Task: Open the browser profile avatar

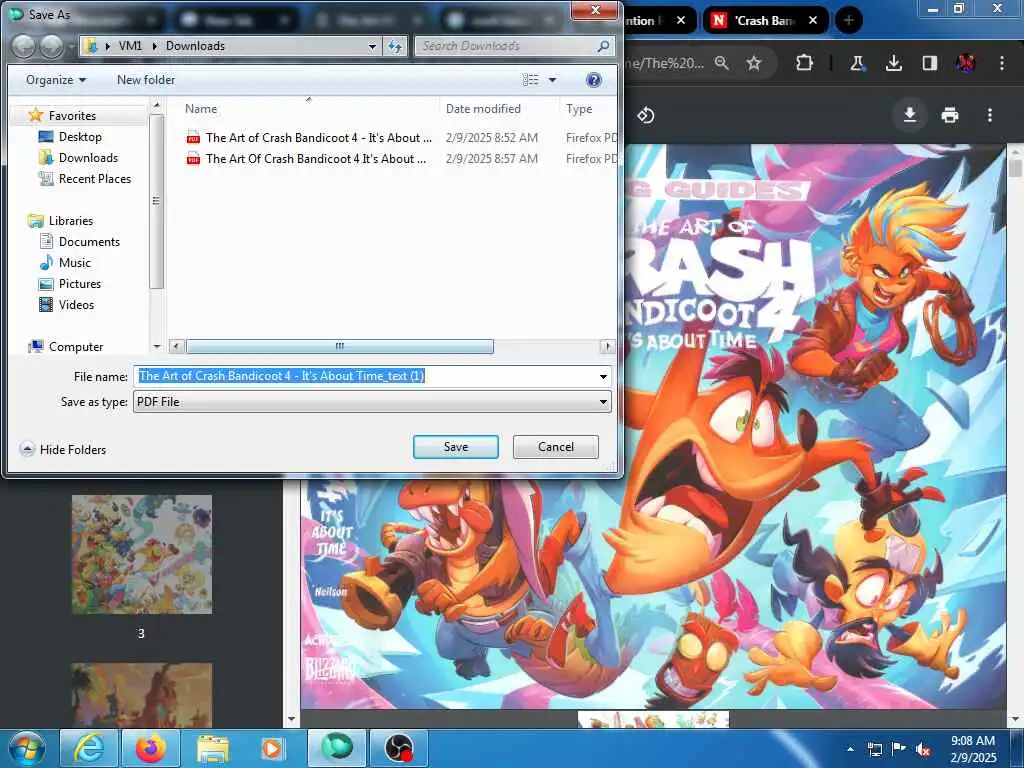Action: coord(966,63)
